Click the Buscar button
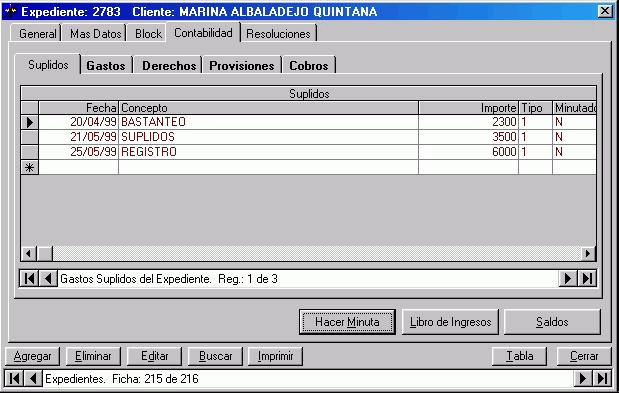 [215, 356]
